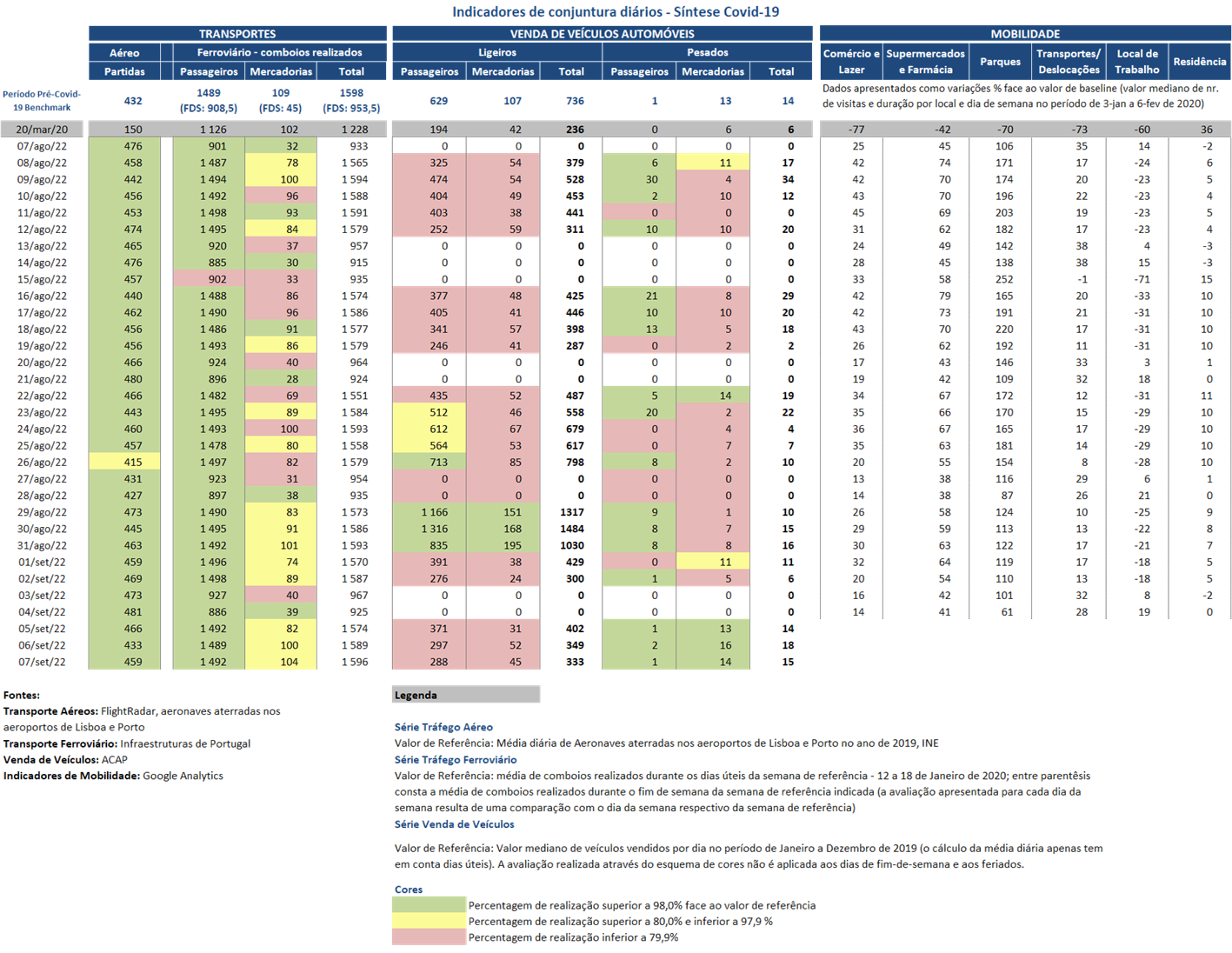Select the Série Tráfego Aéreo heading

pyautogui.click(x=443, y=727)
